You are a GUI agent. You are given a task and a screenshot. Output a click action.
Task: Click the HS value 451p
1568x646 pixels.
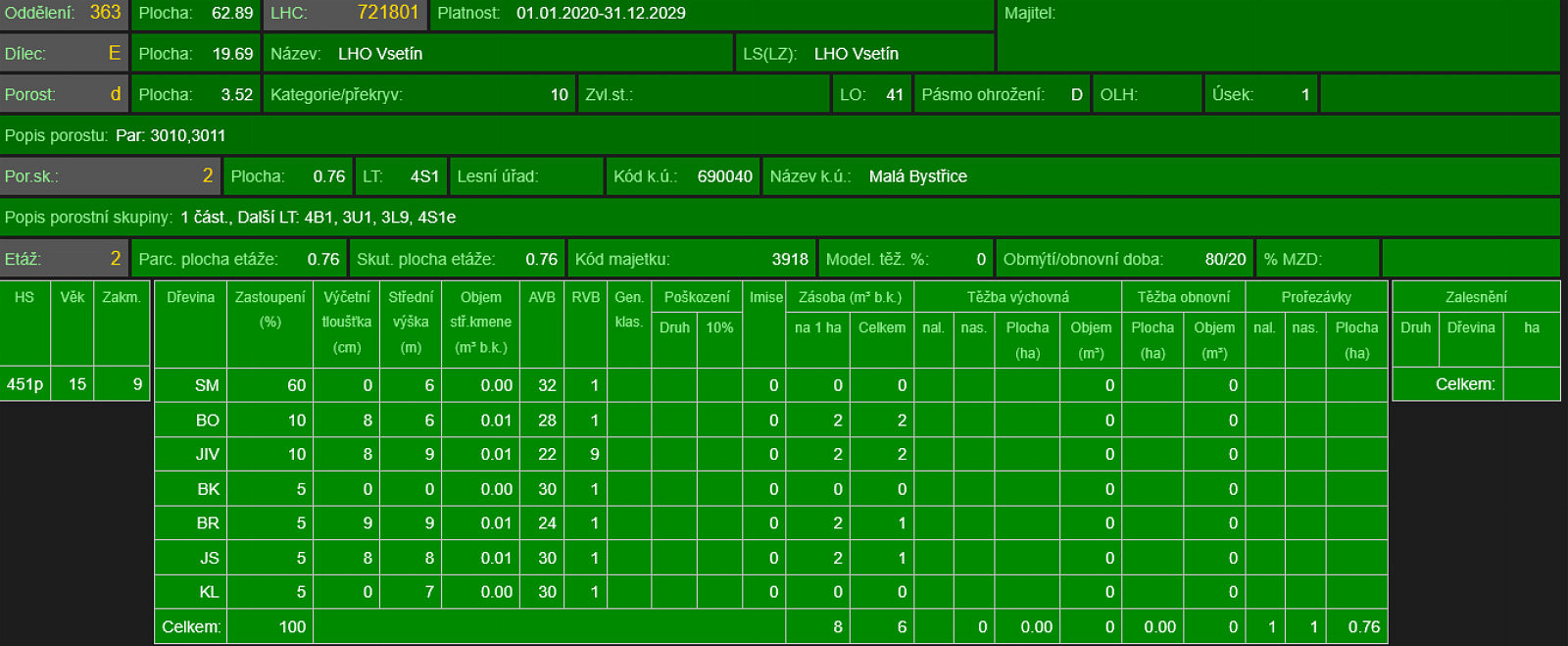[25, 384]
